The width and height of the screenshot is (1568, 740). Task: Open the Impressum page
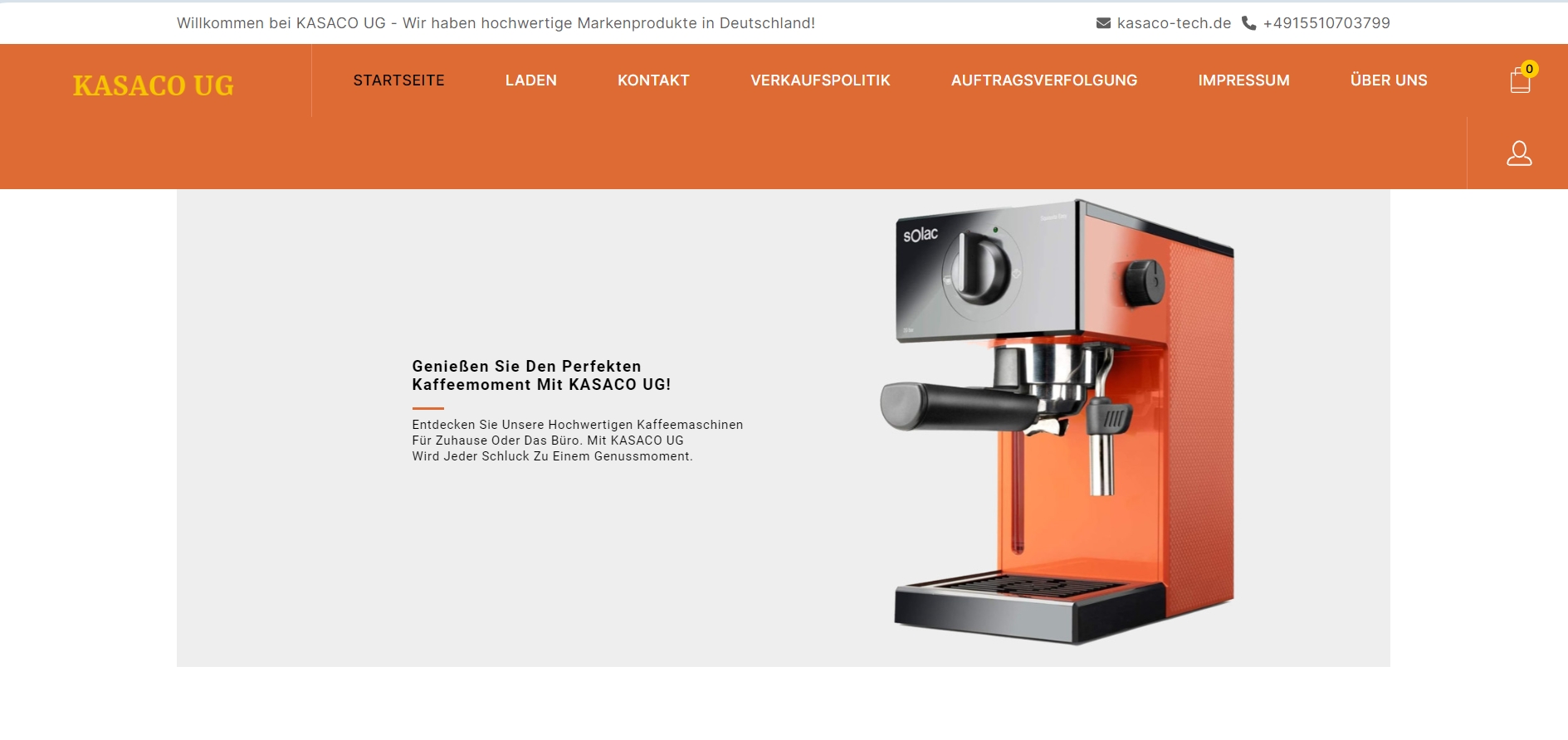click(x=1243, y=80)
